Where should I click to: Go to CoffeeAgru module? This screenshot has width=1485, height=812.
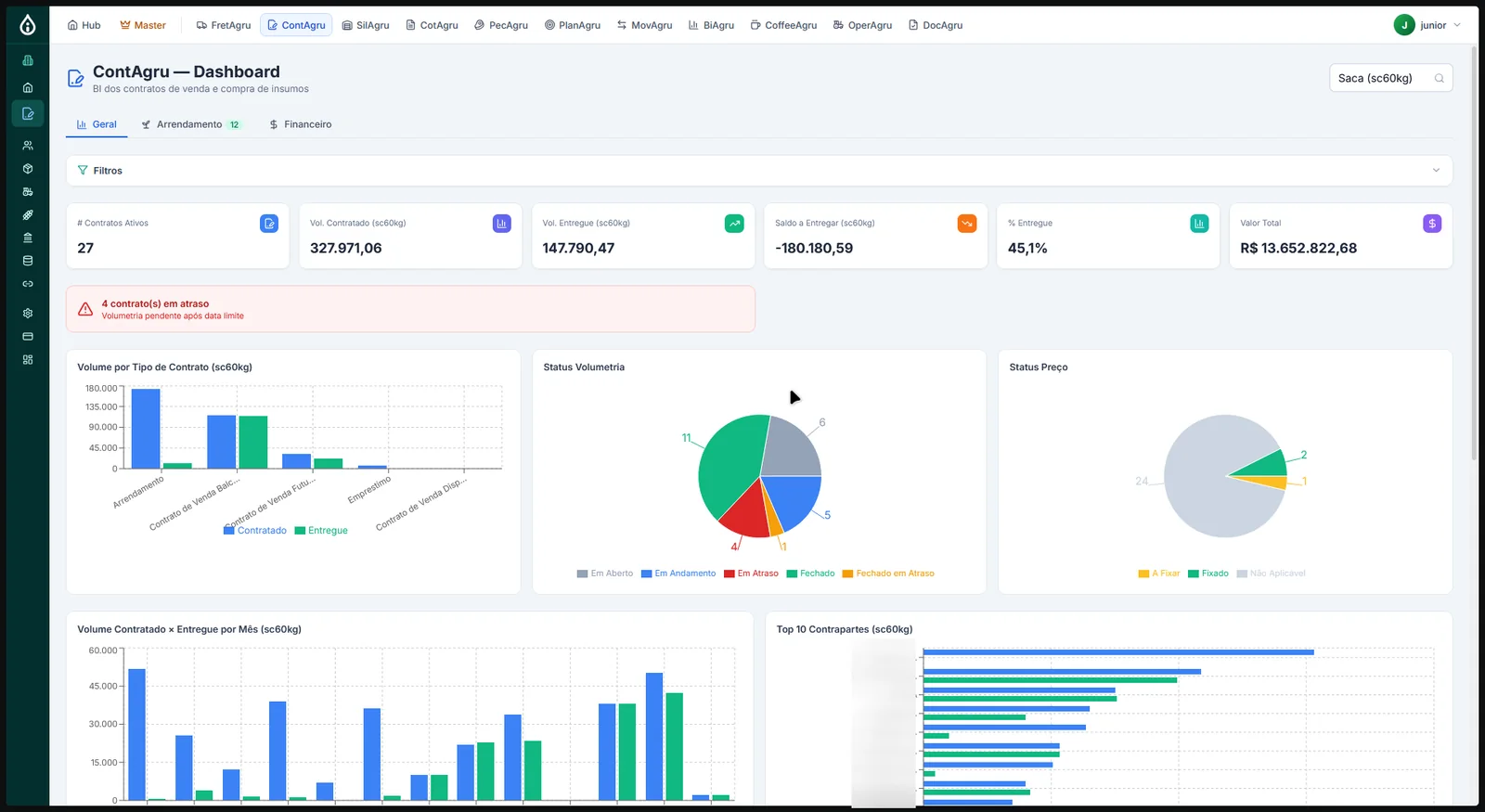783,25
